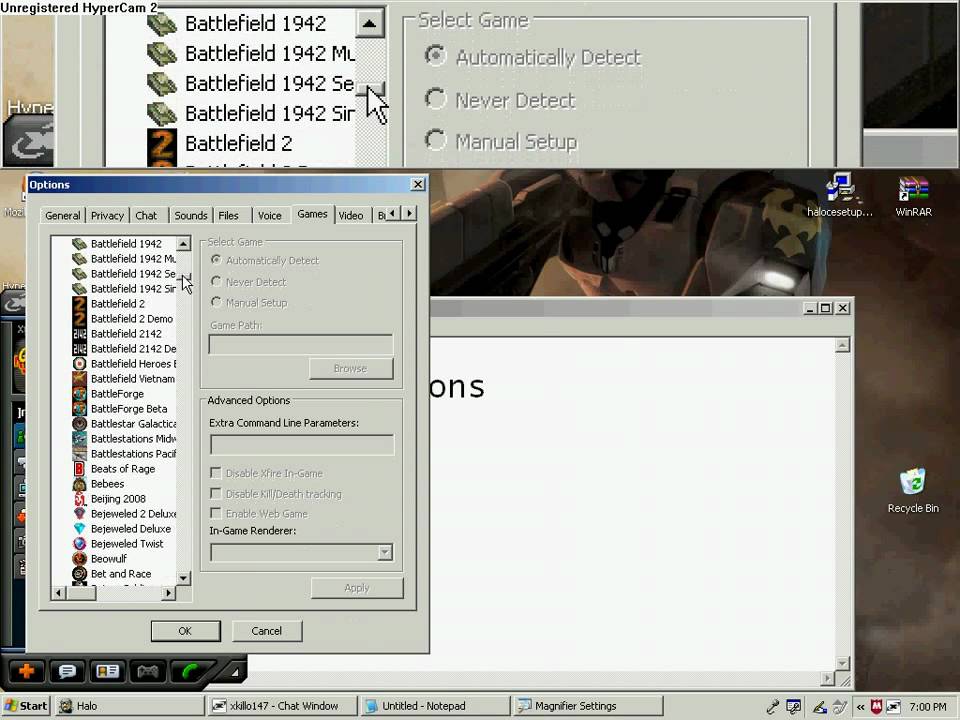Switch to the Sounds tab
Screen dimensions: 960x720
190,216
